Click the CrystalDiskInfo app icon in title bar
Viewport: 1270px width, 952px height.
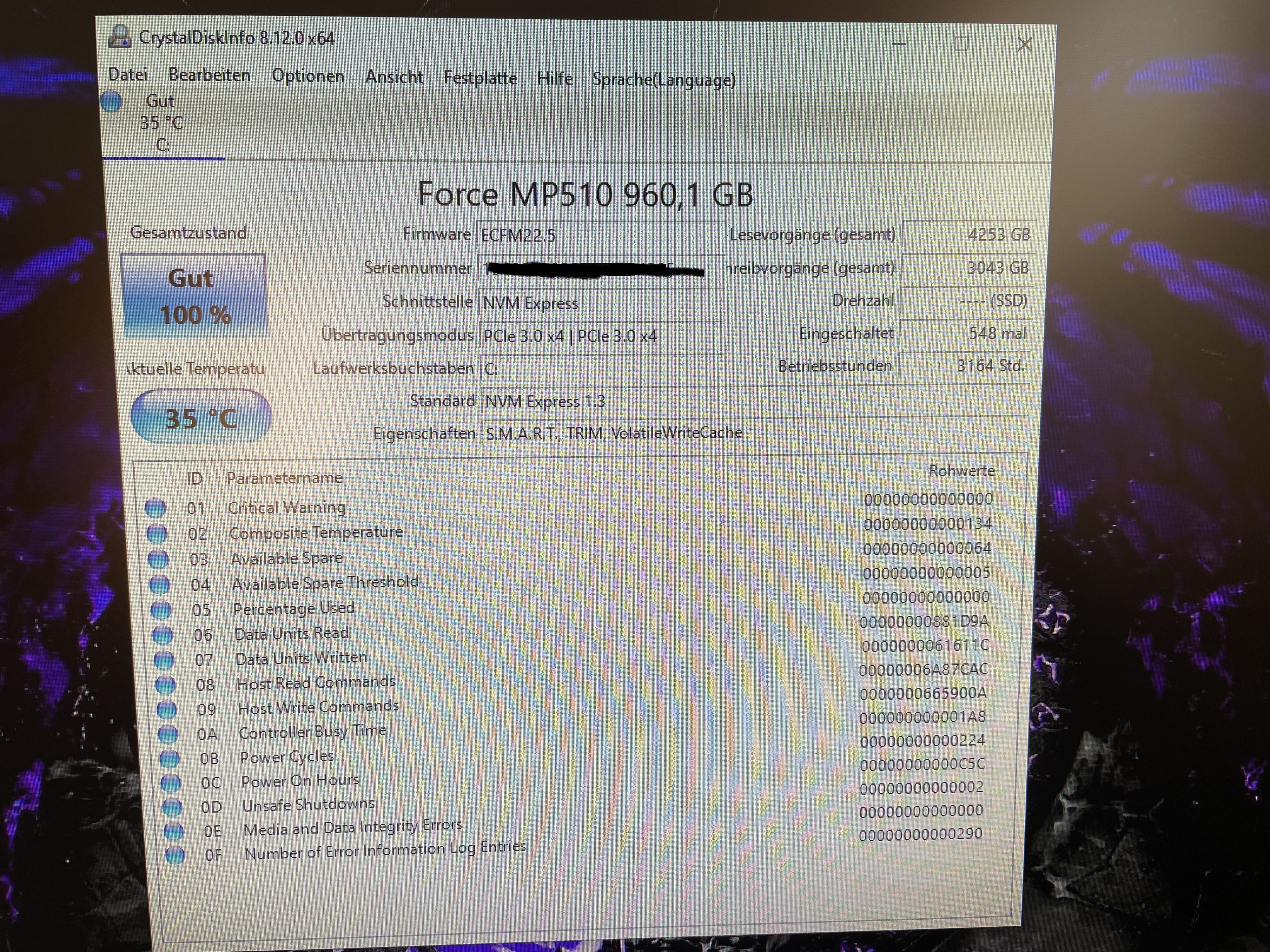point(119,37)
